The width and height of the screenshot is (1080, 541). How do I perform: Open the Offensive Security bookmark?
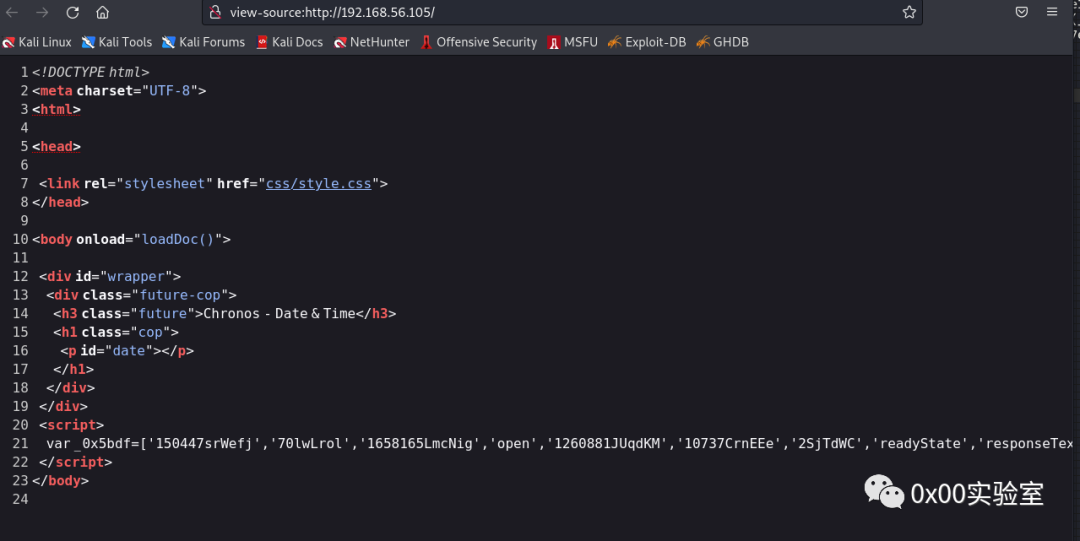[479, 42]
